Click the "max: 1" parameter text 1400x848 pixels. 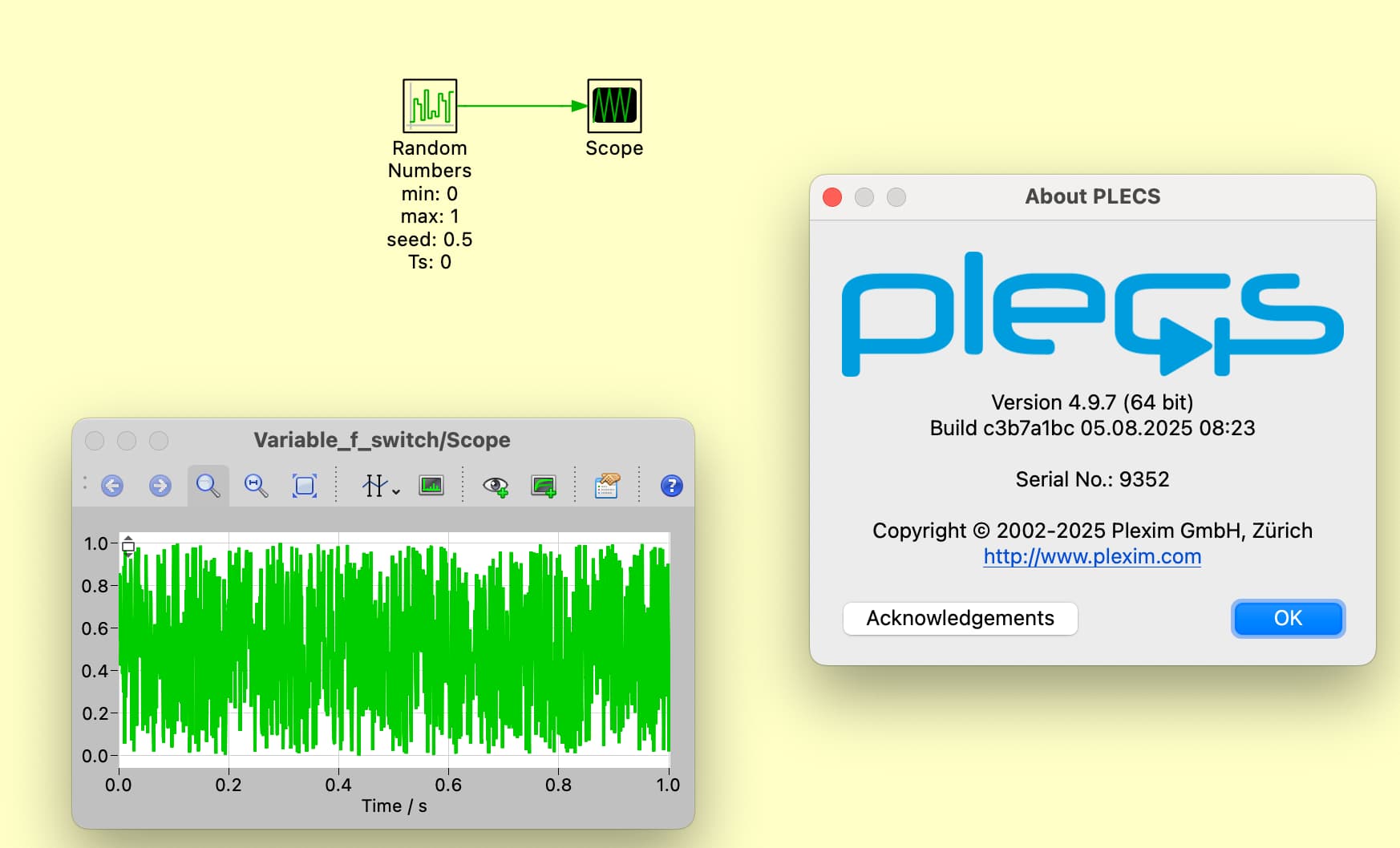click(x=430, y=216)
